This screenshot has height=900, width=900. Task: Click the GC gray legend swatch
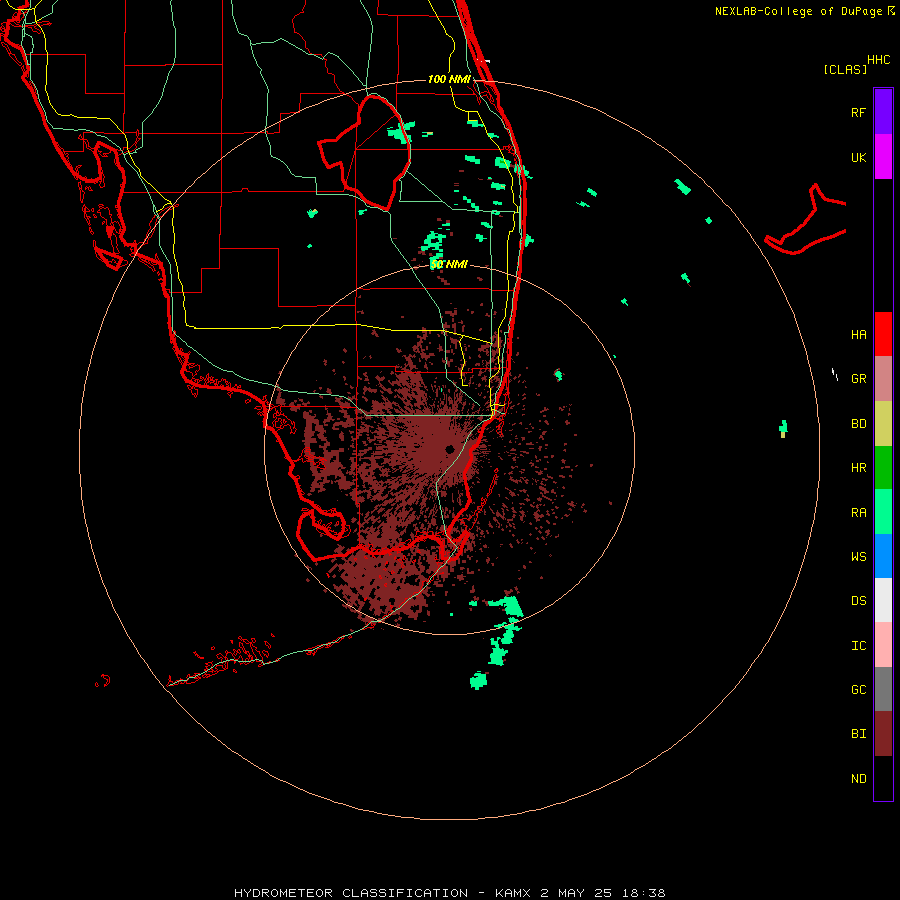pos(883,689)
